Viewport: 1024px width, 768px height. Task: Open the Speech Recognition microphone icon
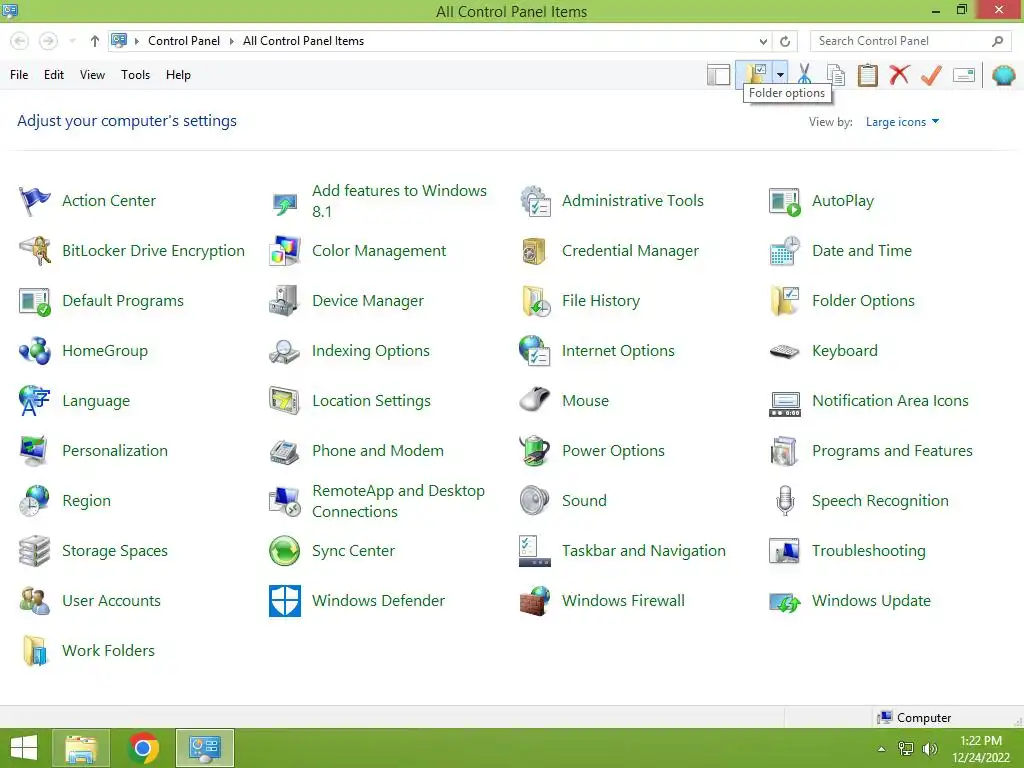[x=784, y=501]
